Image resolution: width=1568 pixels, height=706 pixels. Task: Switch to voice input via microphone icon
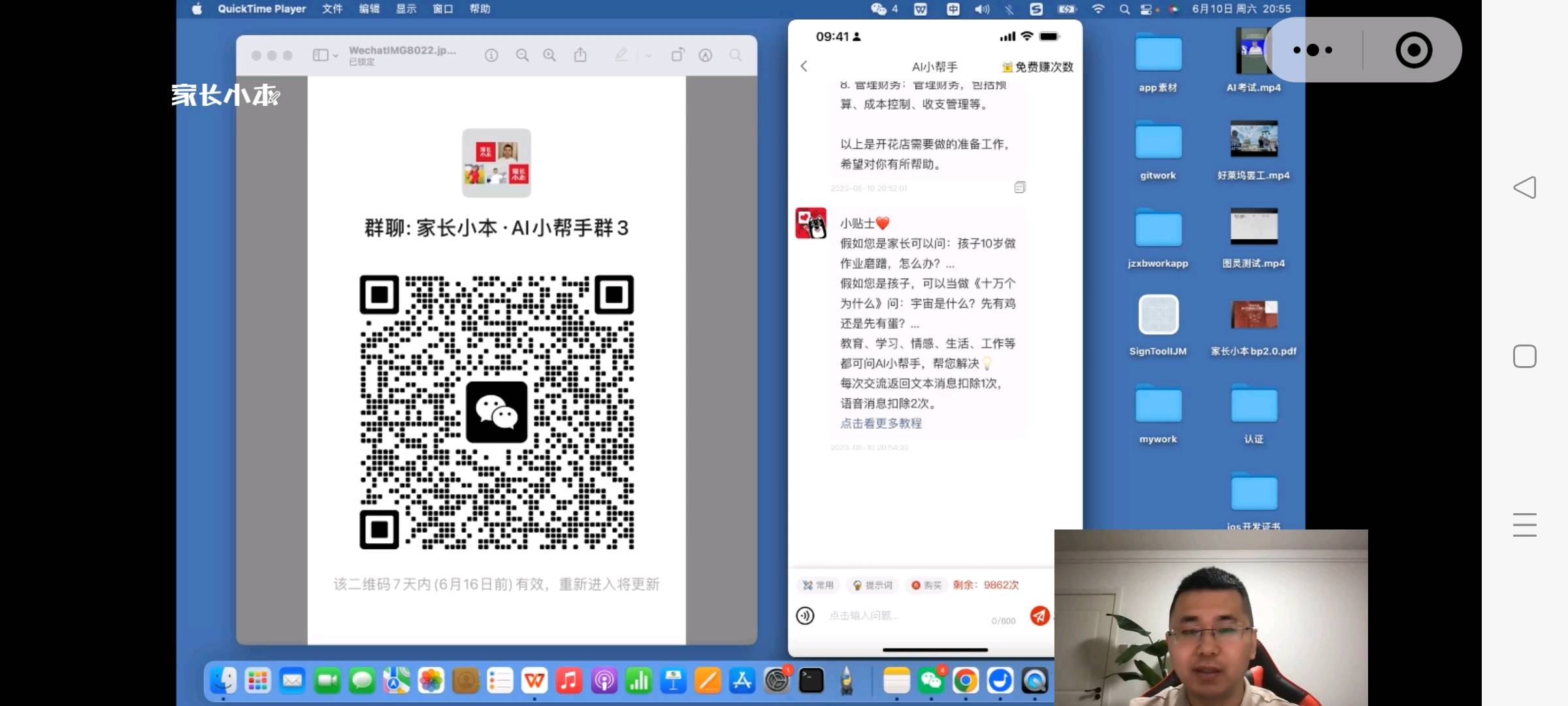coord(805,615)
